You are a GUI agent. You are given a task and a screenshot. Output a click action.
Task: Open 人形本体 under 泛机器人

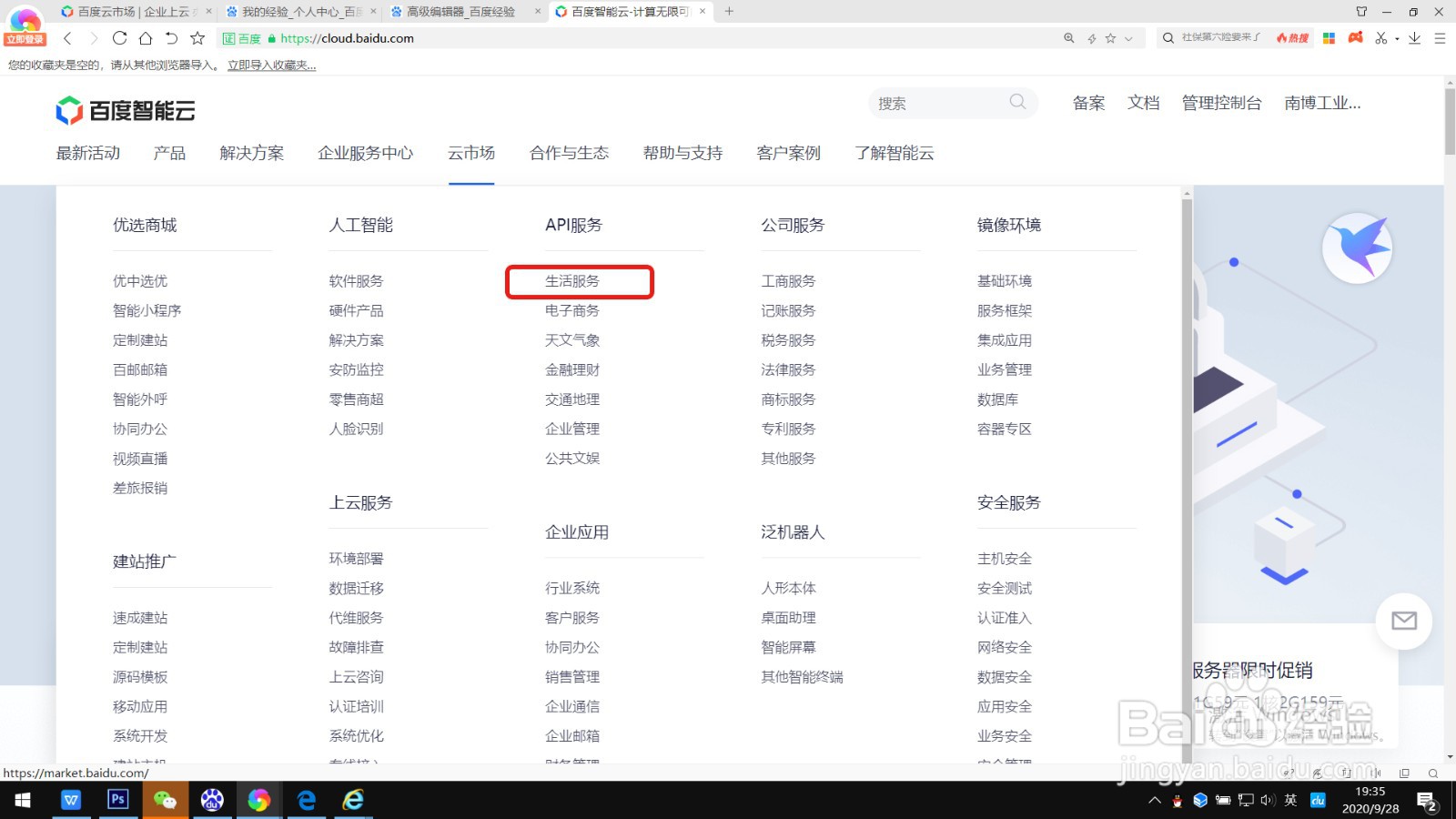(788, 588)
